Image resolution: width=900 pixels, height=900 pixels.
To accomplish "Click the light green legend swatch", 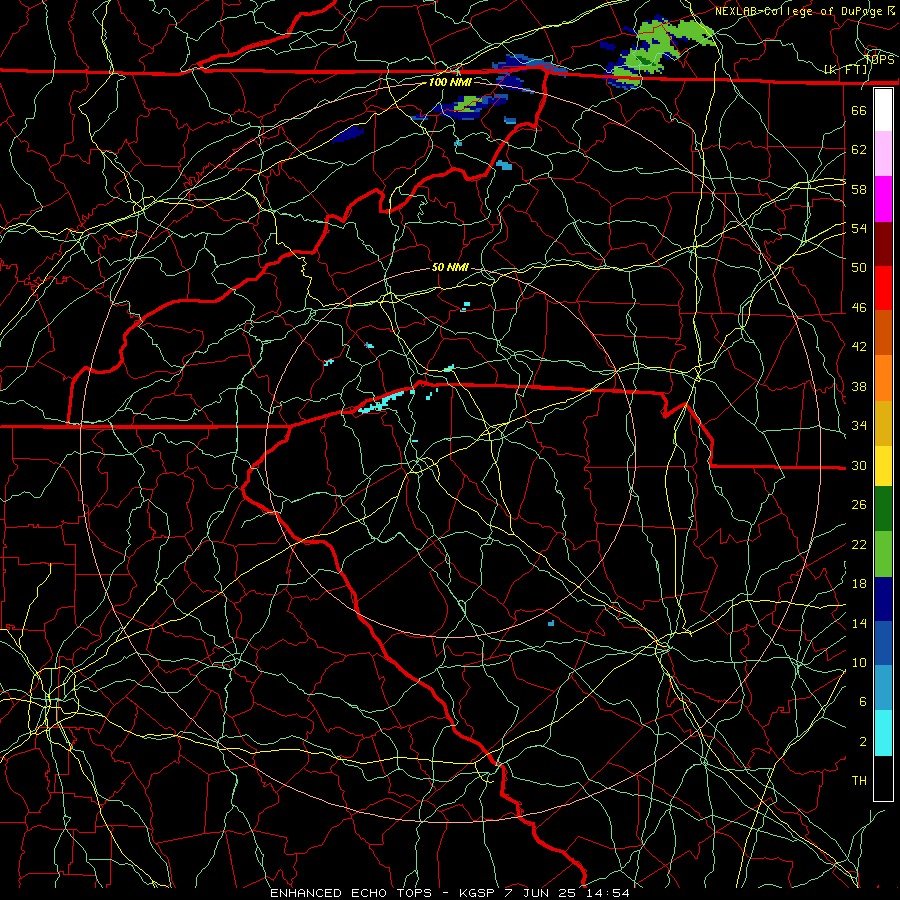I will (x=883, y=554).
